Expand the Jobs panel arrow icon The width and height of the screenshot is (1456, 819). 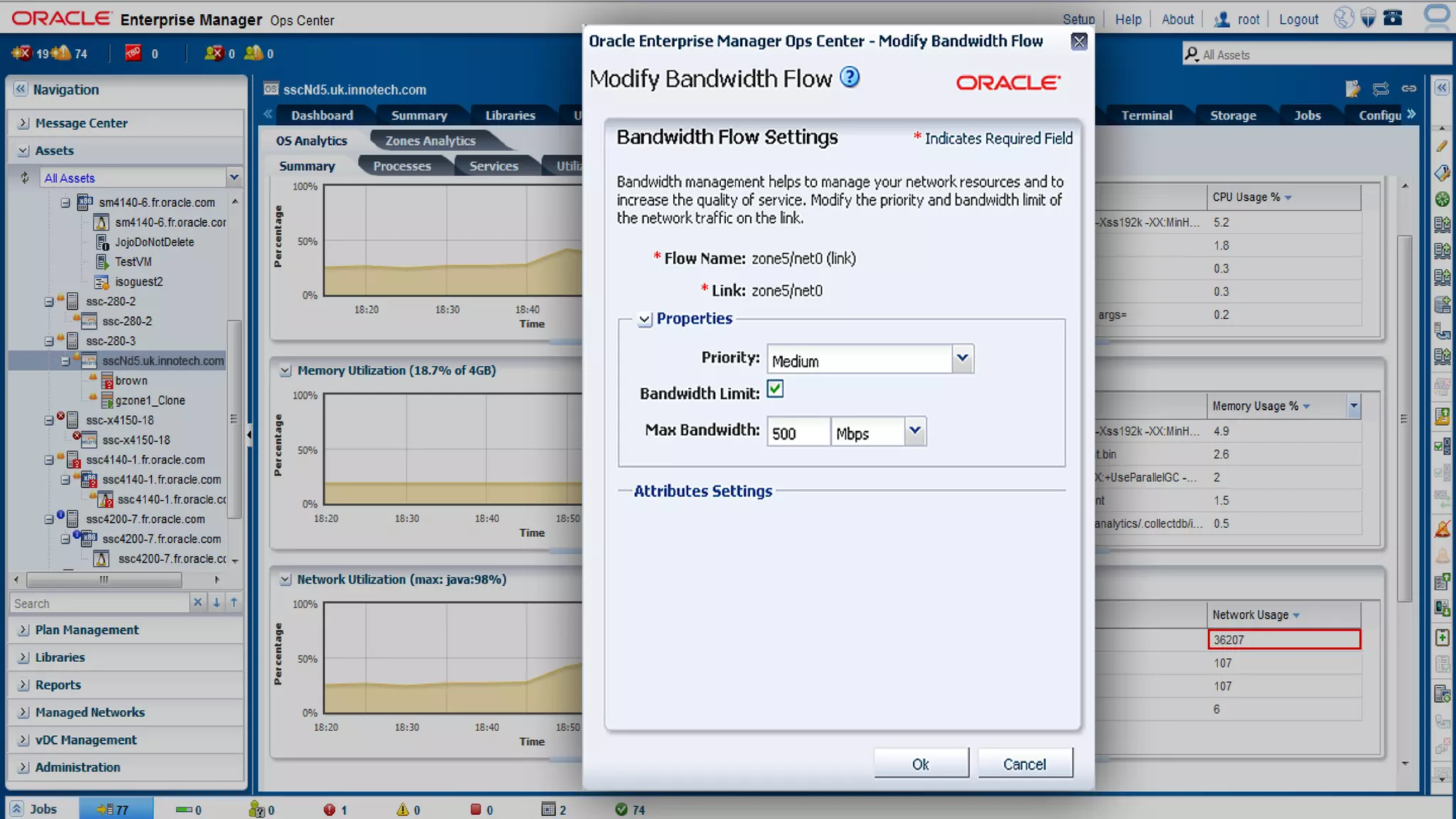pyautogui.click(x=16, y=809)
